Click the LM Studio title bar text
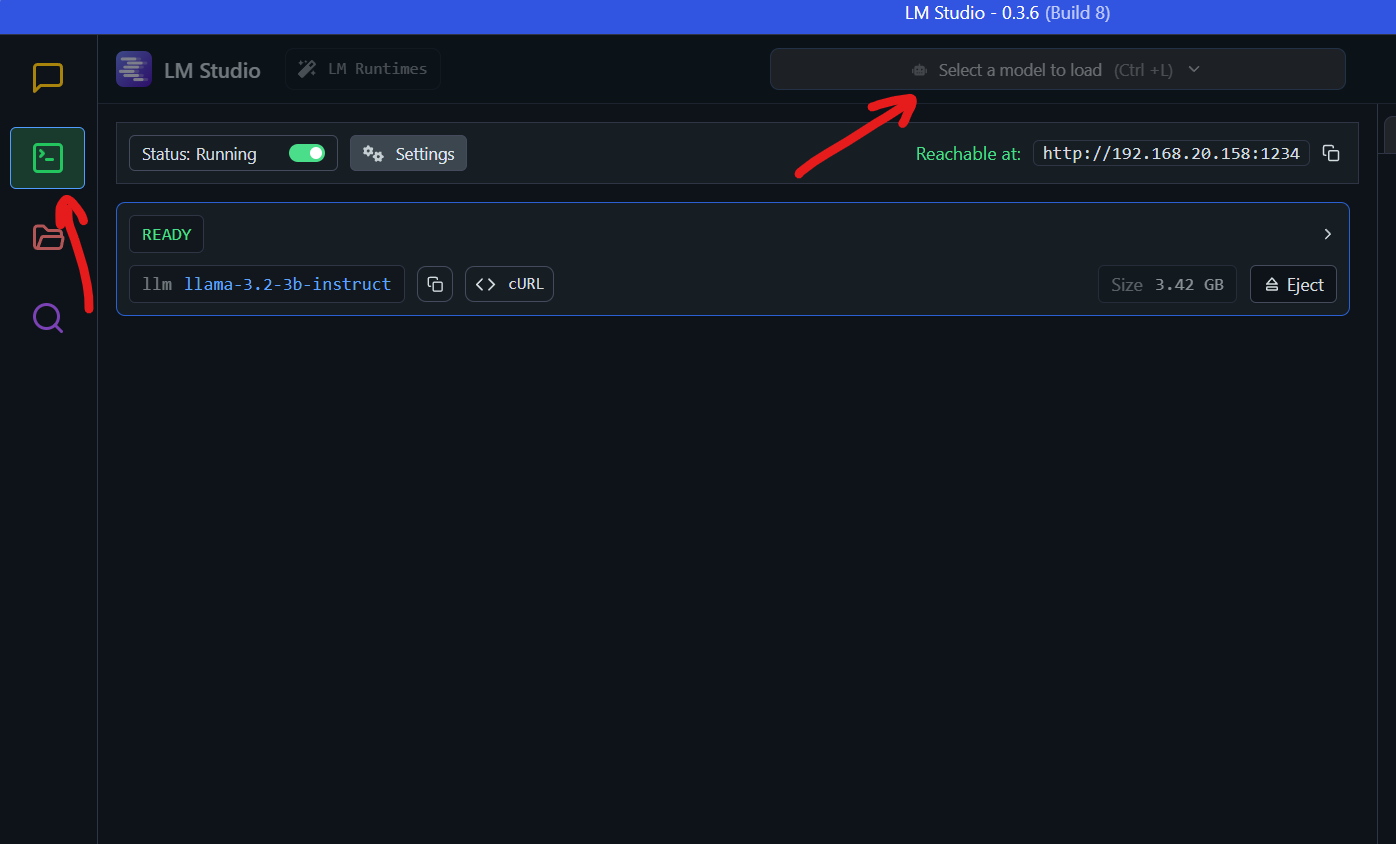 point(1006,13)
